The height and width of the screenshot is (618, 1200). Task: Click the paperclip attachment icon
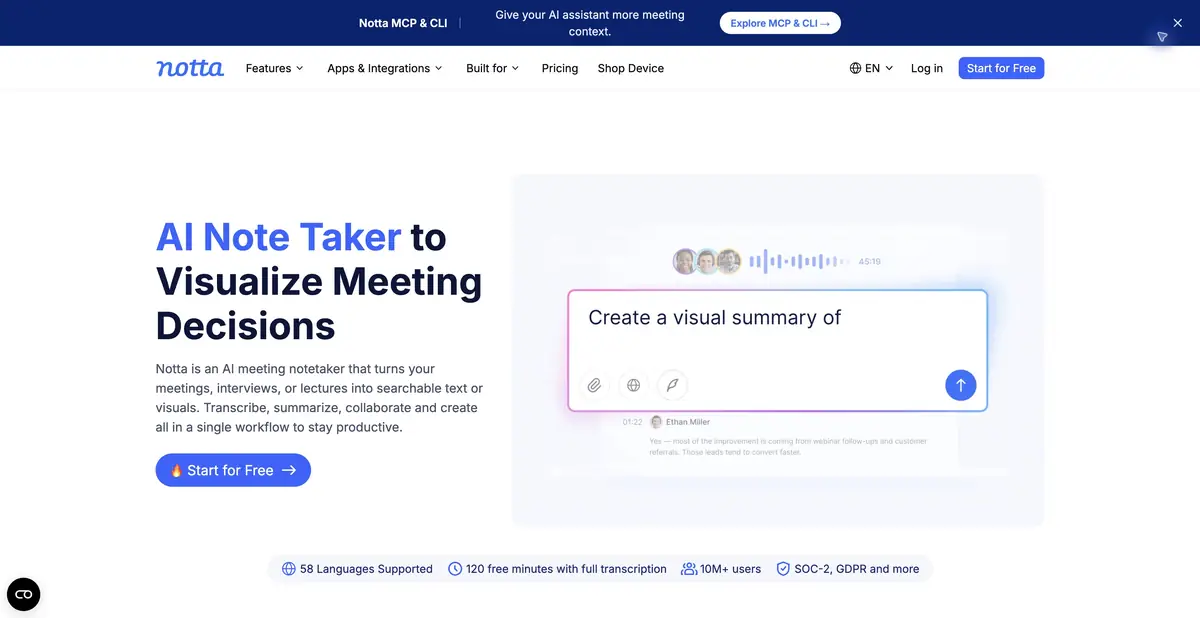point(594,385)
